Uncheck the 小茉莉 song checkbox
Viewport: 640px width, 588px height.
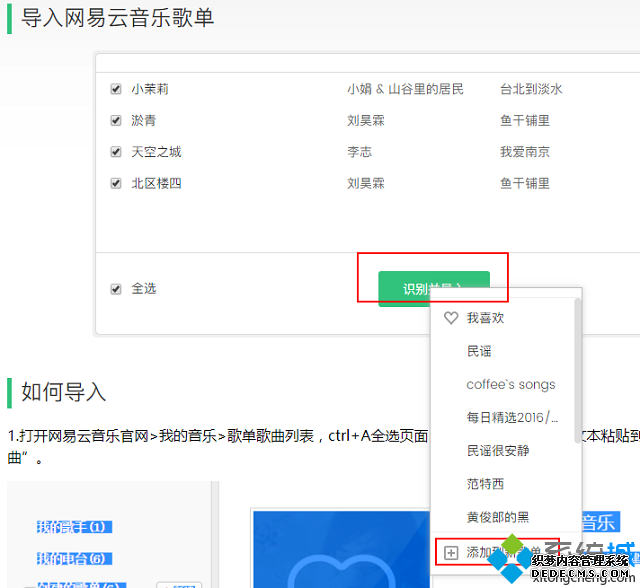point(116,89)
